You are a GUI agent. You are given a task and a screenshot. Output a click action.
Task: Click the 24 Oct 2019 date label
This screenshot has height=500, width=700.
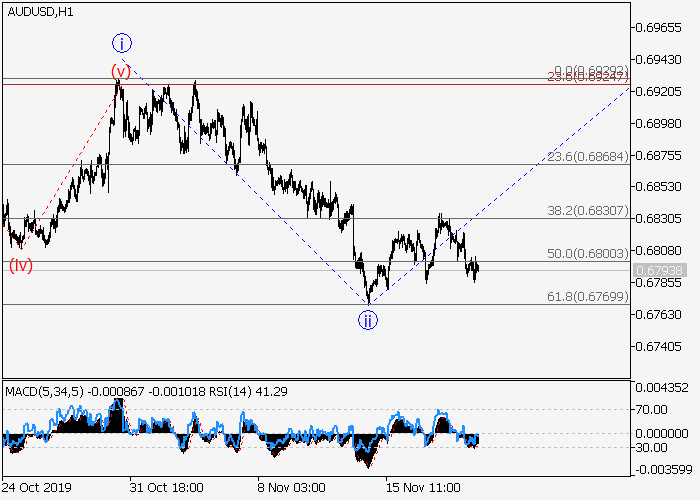click(36, 487)
